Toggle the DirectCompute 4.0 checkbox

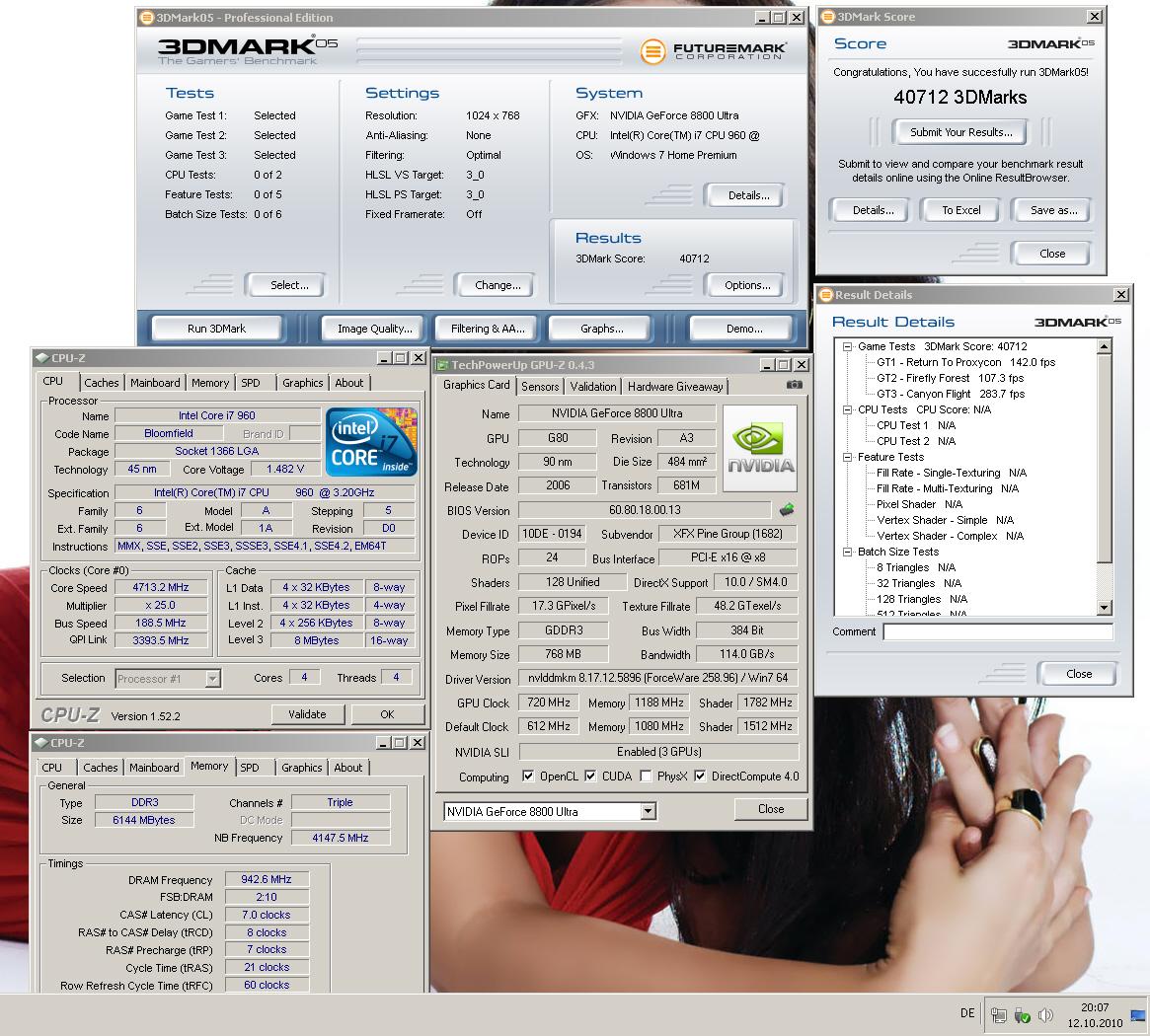pos(700,776)
